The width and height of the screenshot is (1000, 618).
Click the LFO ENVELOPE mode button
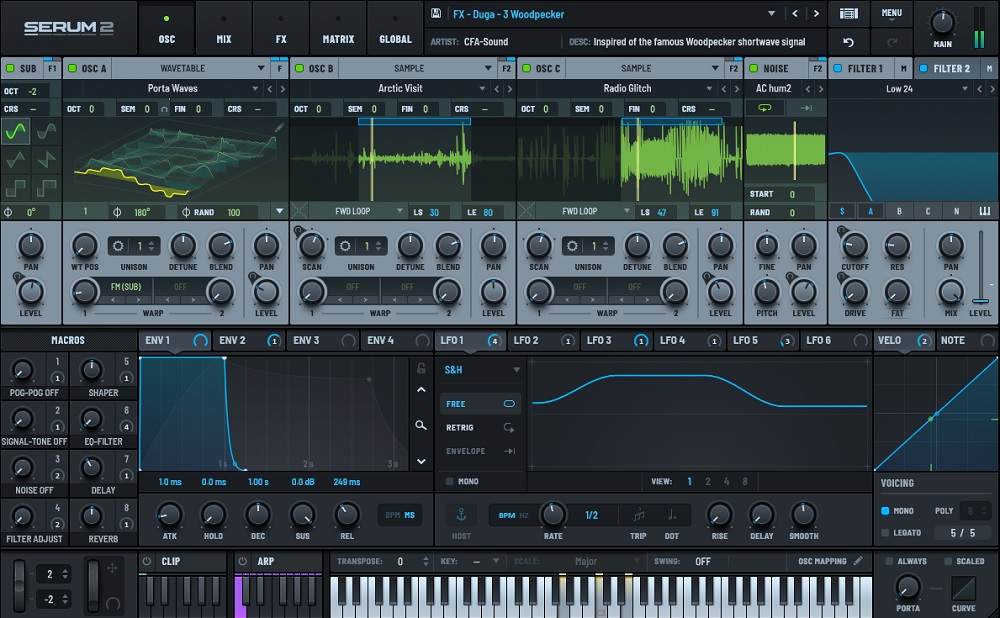click(x=480, y=451)
